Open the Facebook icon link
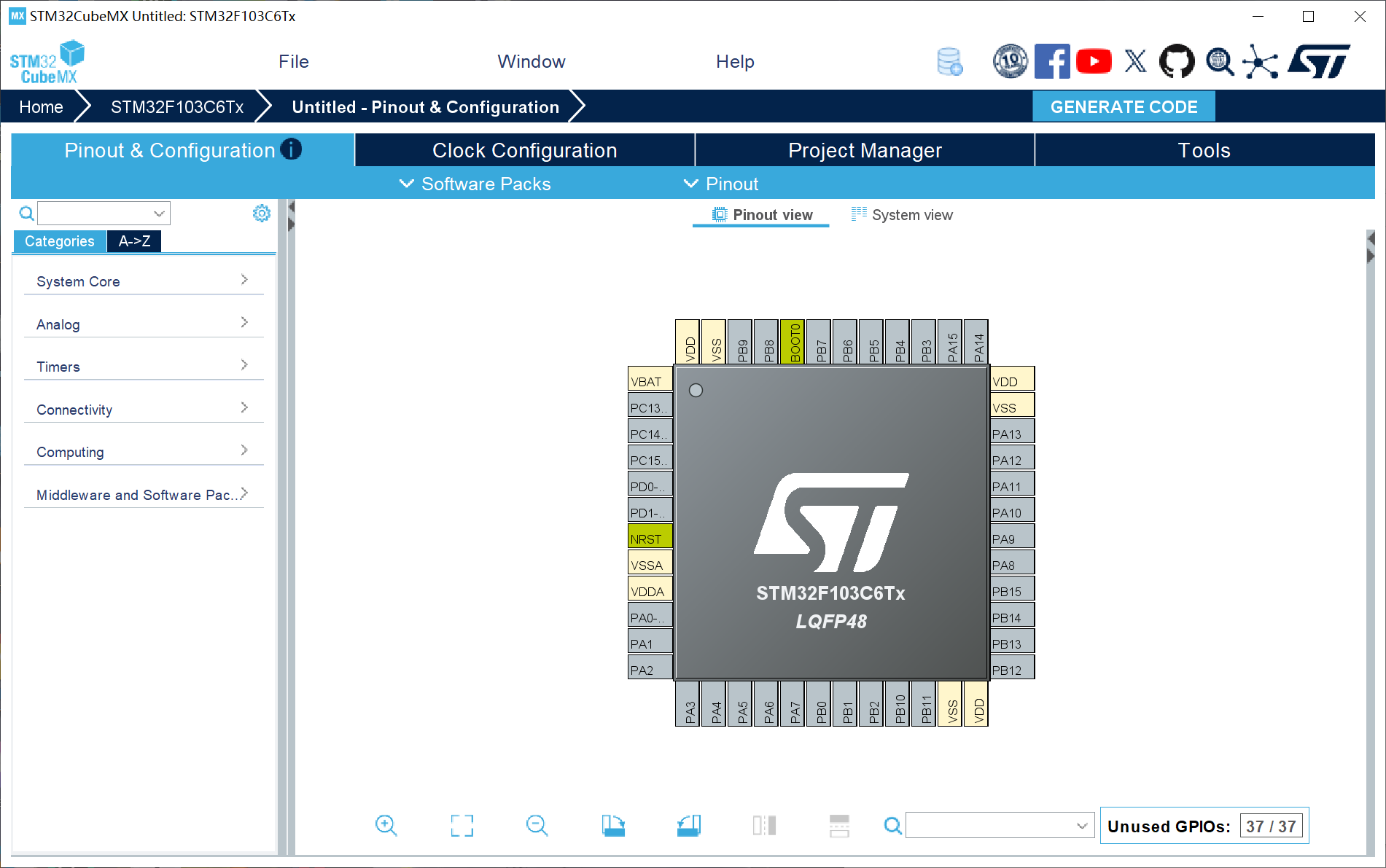The height and width of the screenshot is (868, 1386). (x=1052, y=61)
